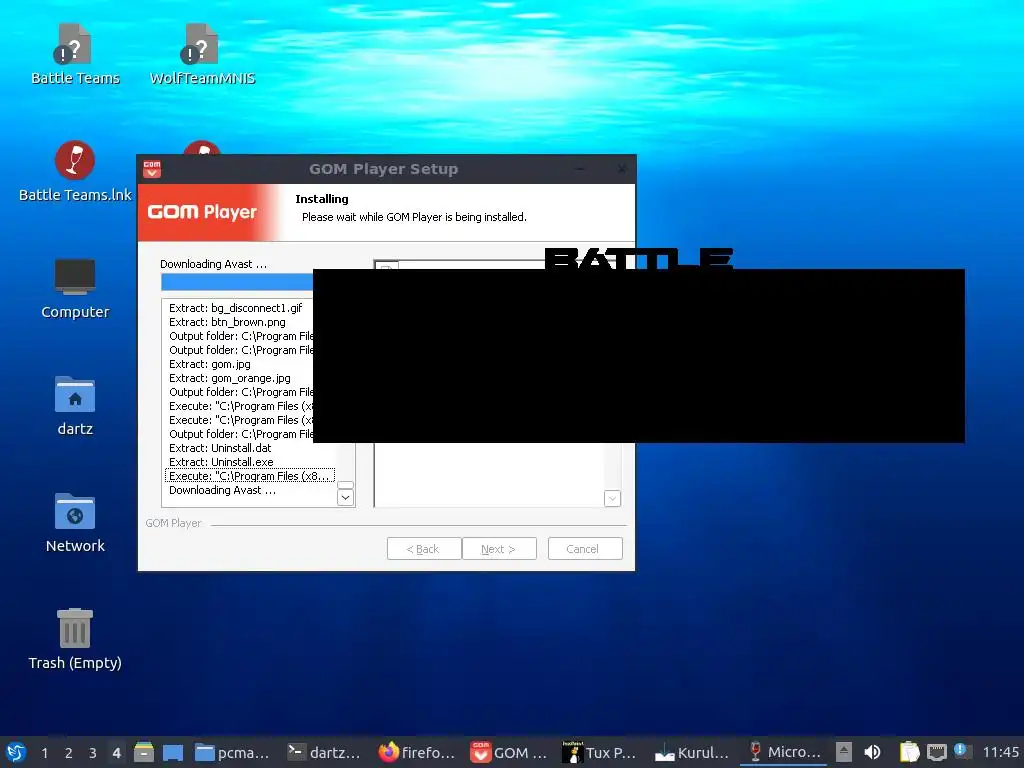Click the 11:45 clock in the tray
This screenshot has height=768, width=1024.
1000,752
